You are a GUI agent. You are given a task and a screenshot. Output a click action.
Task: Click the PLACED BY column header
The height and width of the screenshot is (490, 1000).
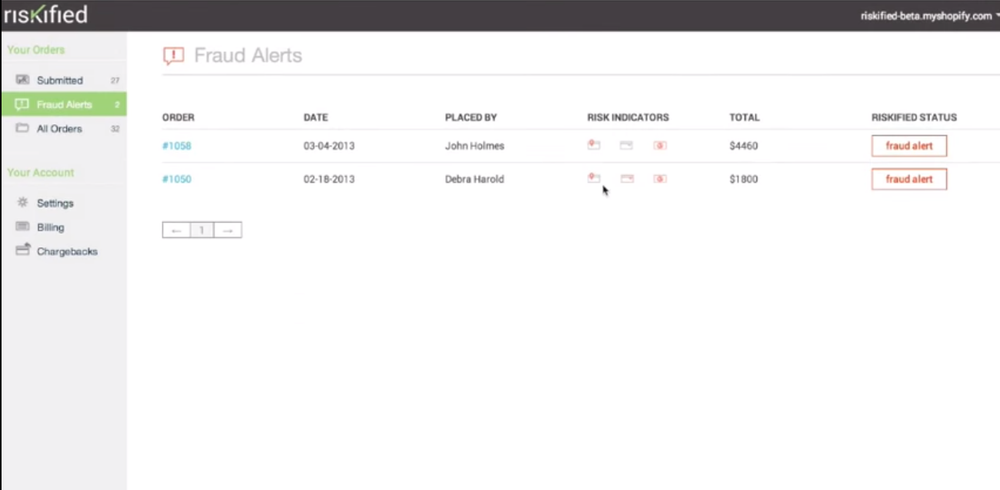click(471, 117)
